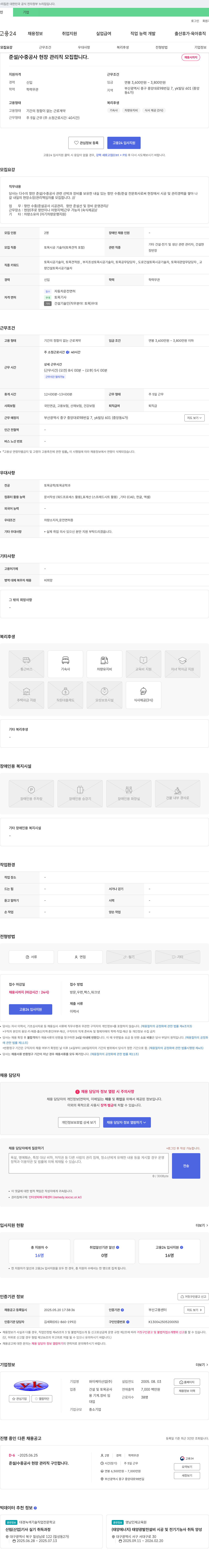Click the 홈페이지 button in 기업정보

[187, 1382]
